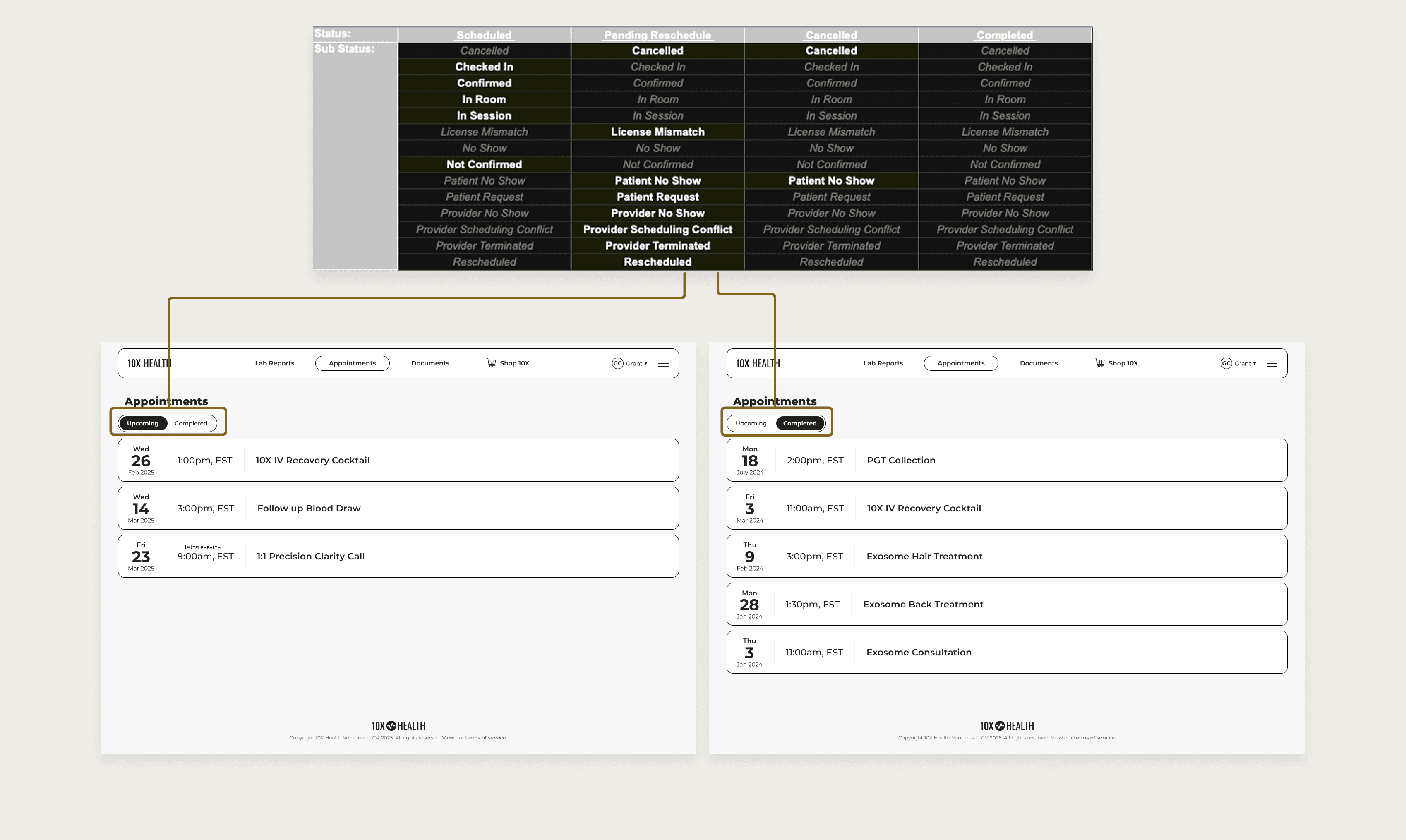Expand the Grant user dropdown in right mockup

[1245, 363]
